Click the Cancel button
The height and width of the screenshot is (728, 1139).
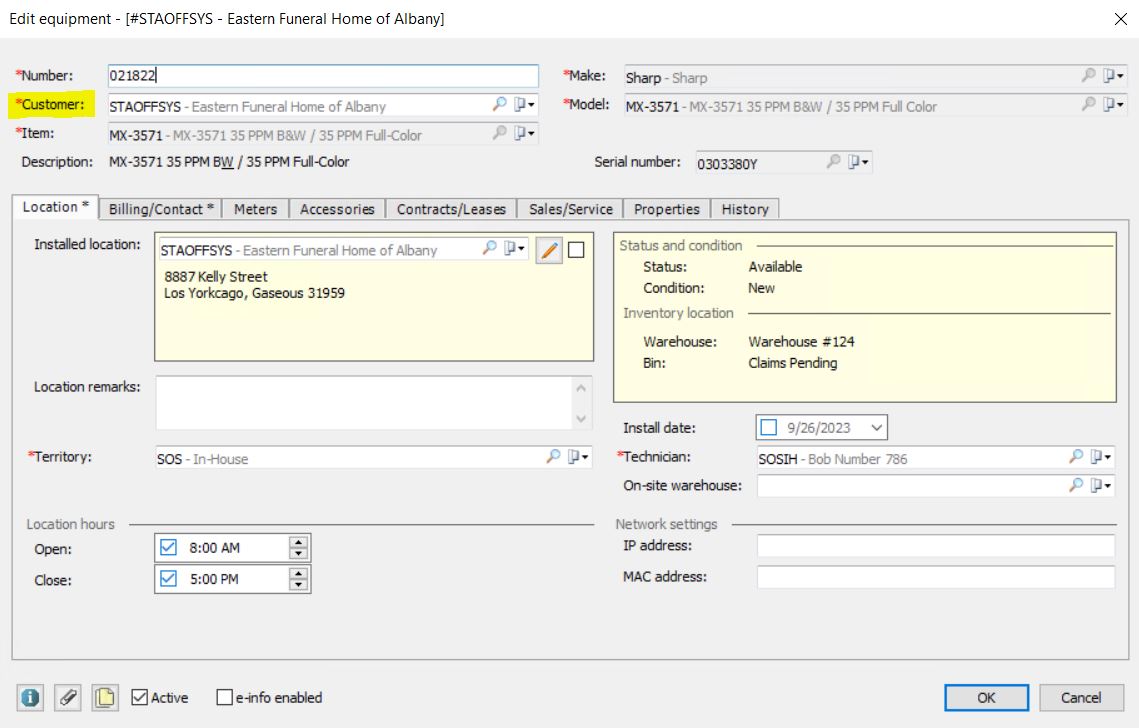1081,697
